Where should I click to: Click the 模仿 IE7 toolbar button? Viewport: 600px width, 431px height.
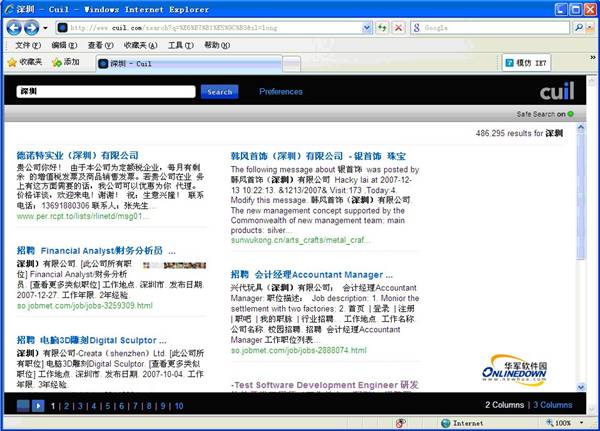point(527,63)
